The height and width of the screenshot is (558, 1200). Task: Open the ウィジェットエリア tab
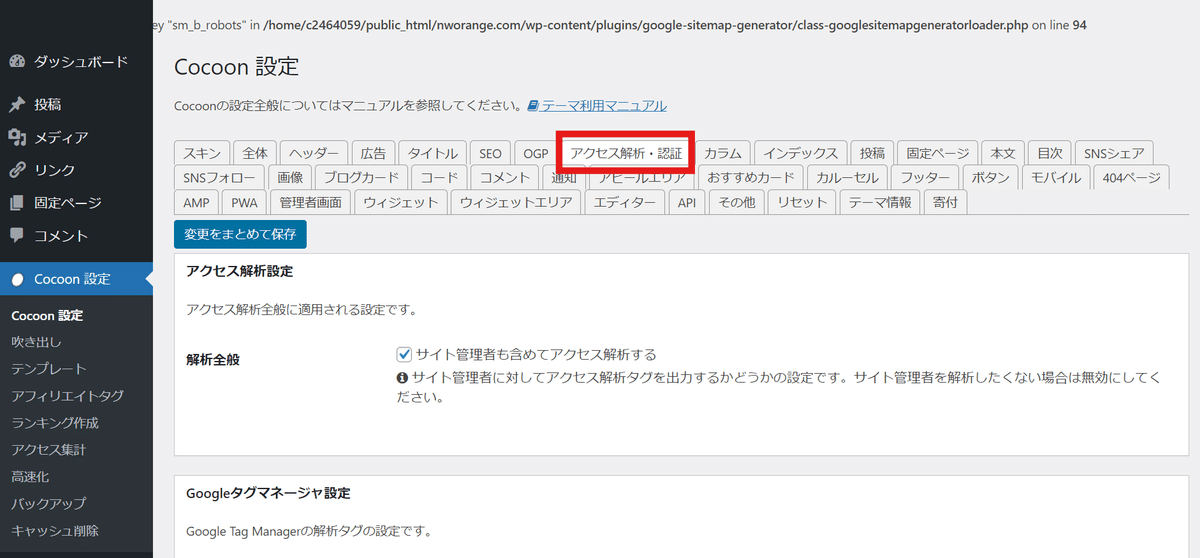point(516,202)
